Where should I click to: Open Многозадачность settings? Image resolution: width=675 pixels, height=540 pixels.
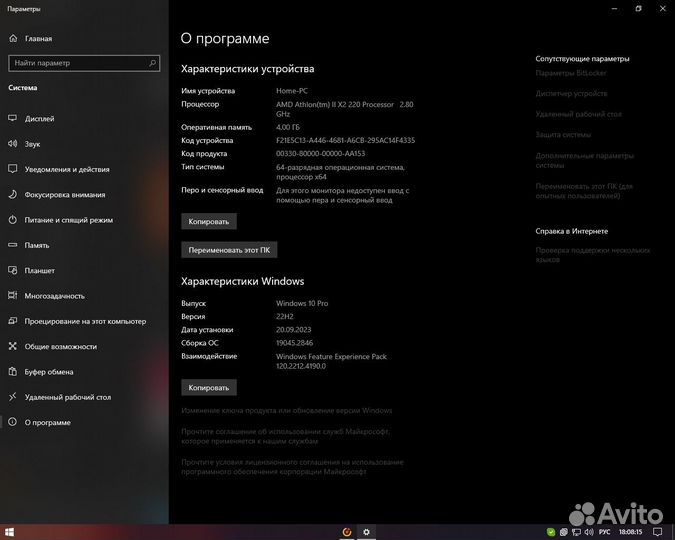click(x=46, y=296)
